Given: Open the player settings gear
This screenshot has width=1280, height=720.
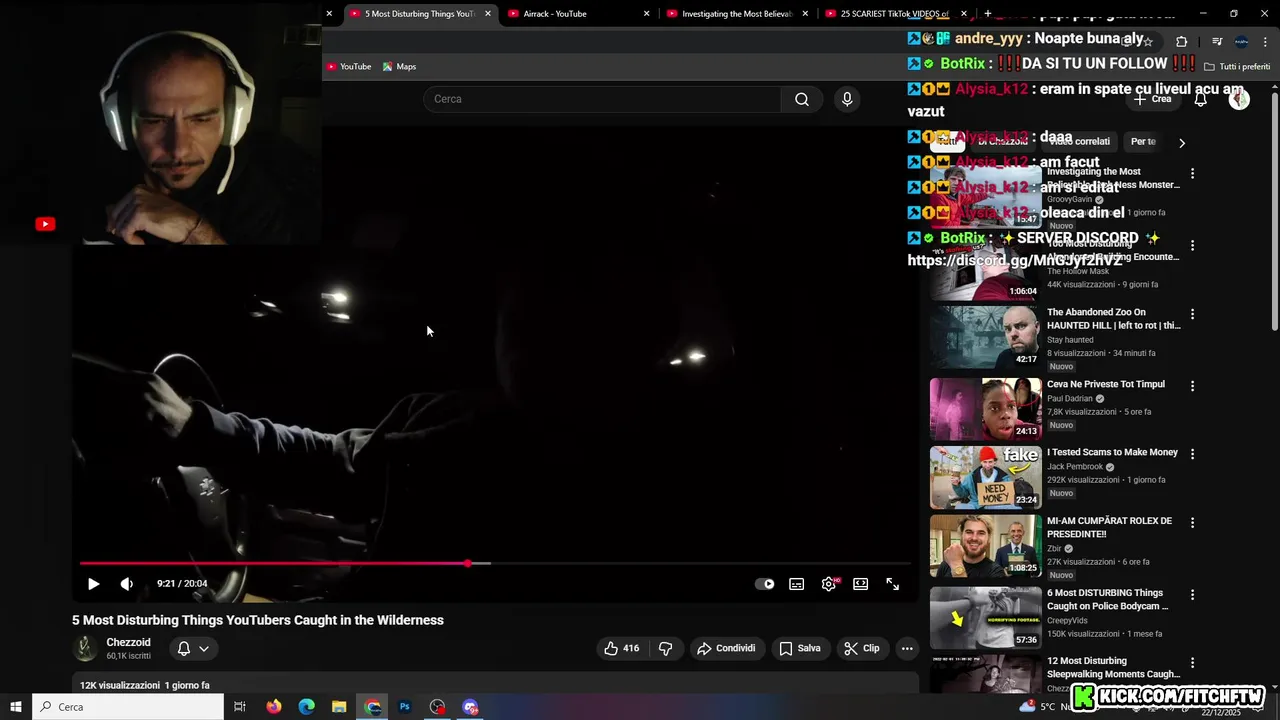Looking at the screenshot, I should (829, 584).
